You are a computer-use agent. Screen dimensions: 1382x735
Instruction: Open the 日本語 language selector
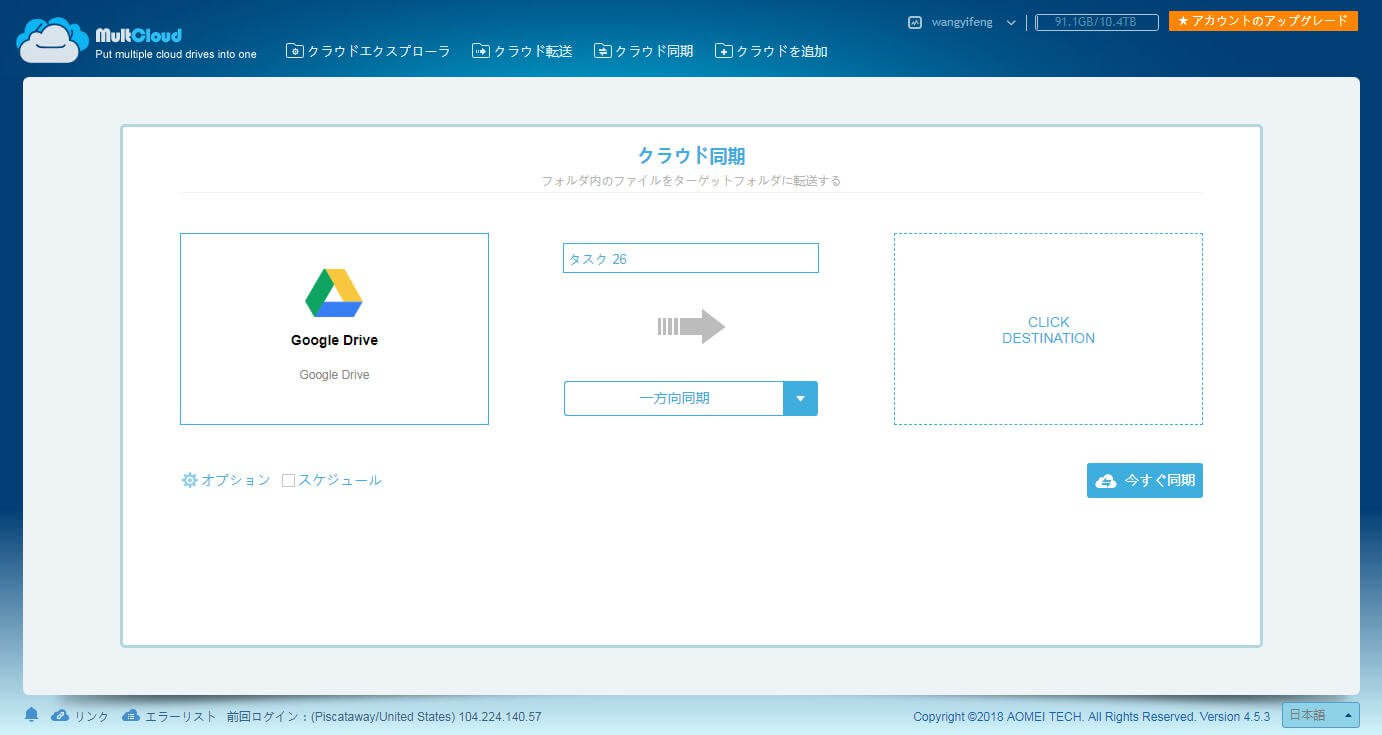1320,715
